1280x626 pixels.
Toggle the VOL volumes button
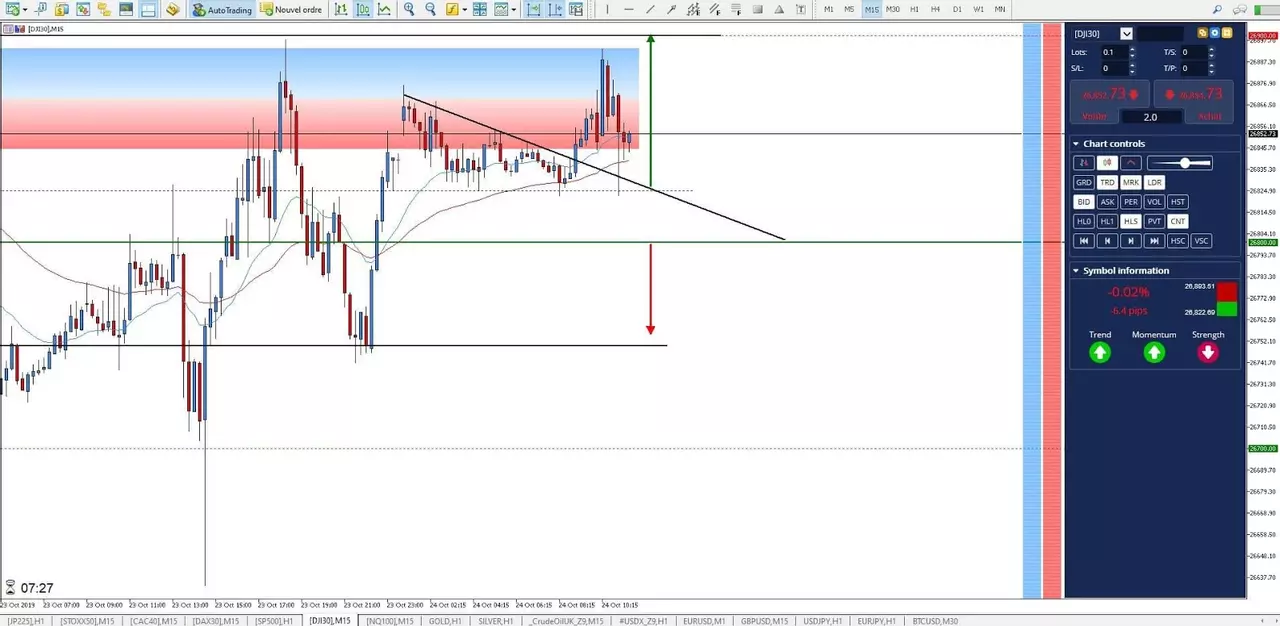point(1154,202)
